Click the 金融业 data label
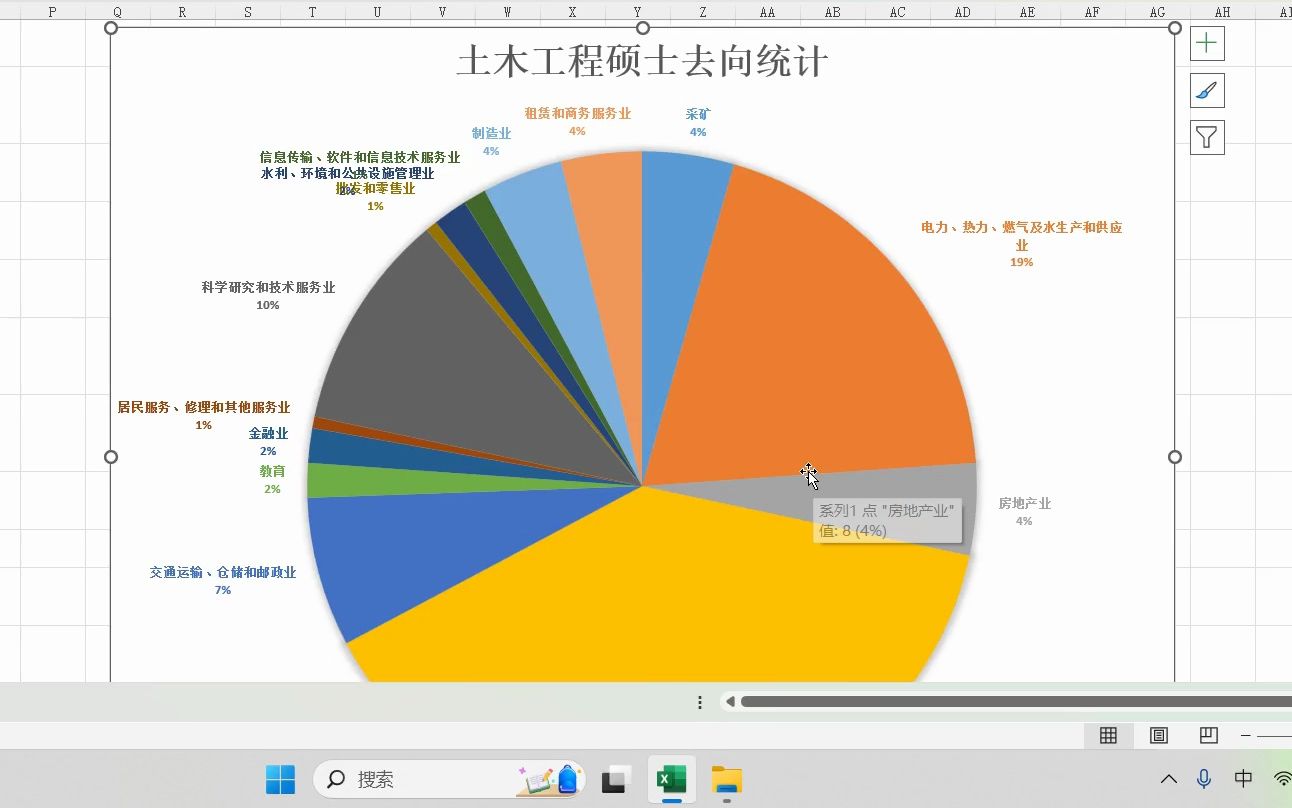This screenshot has height=808, width=1292. pyautogui.click(x=268, y=441)
